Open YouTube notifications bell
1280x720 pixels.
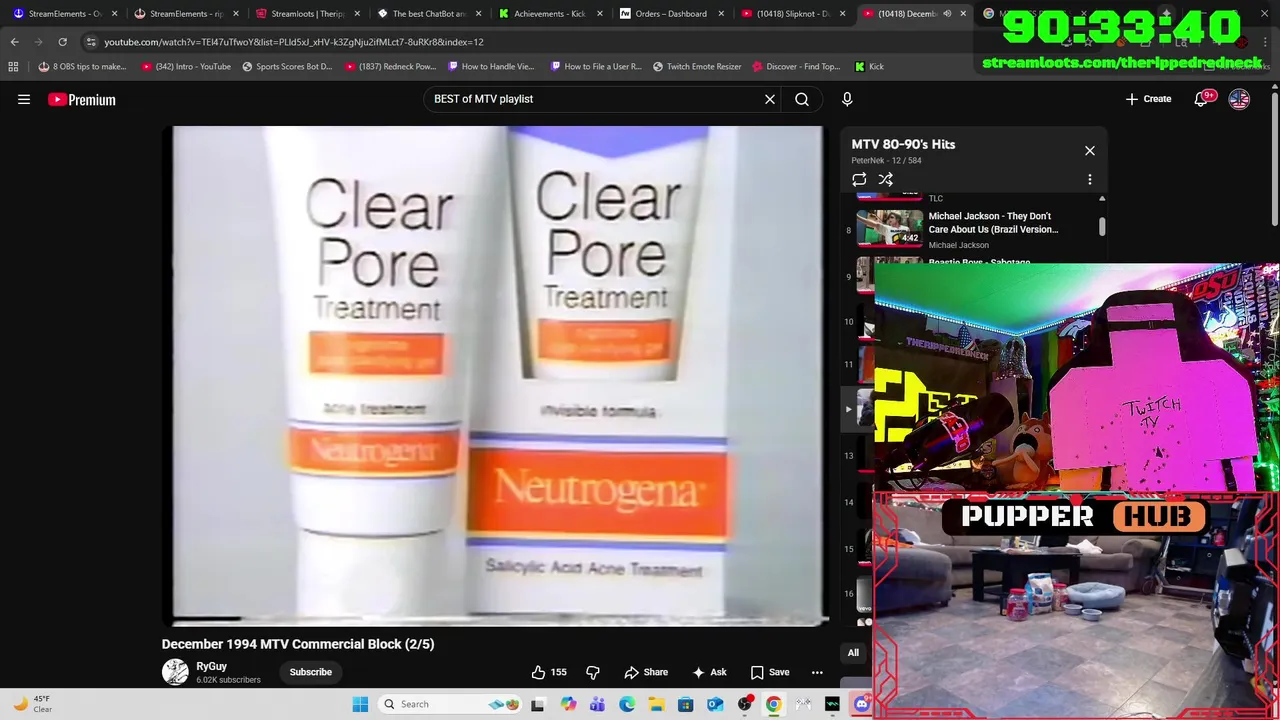tap(1201, 99)
